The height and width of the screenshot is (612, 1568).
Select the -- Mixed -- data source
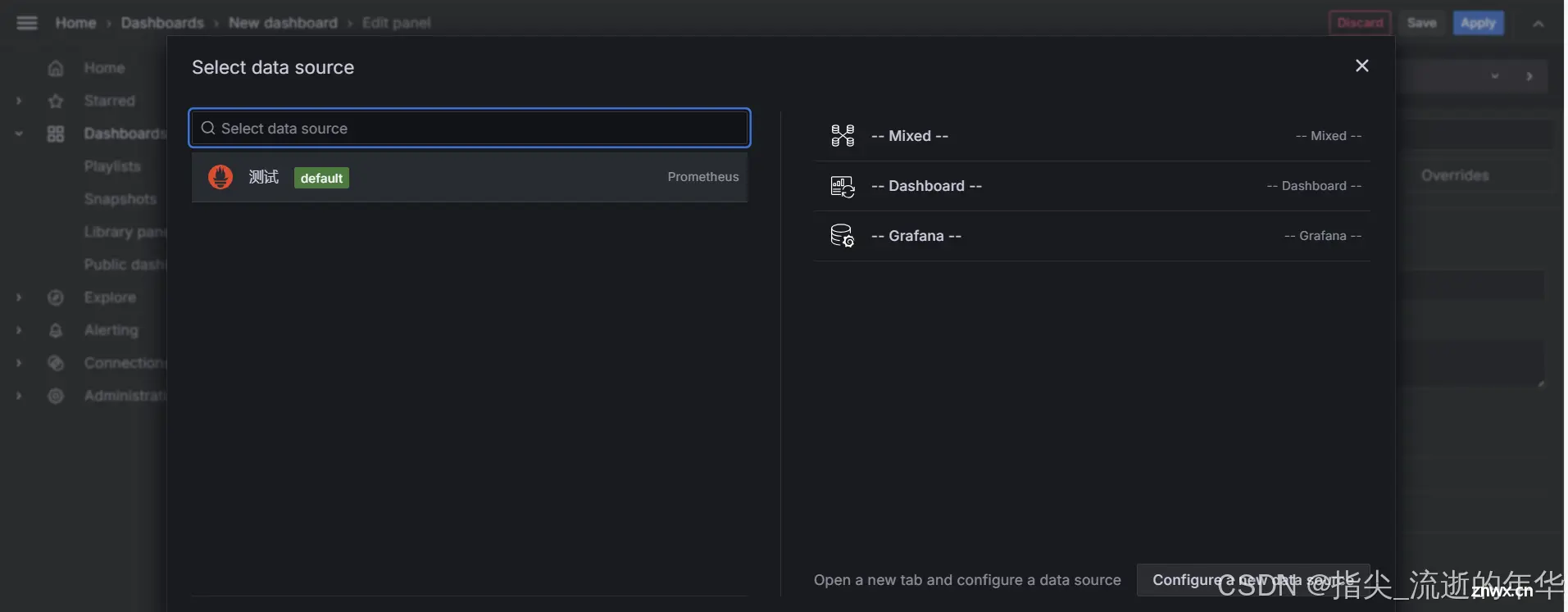point(1092,136)
